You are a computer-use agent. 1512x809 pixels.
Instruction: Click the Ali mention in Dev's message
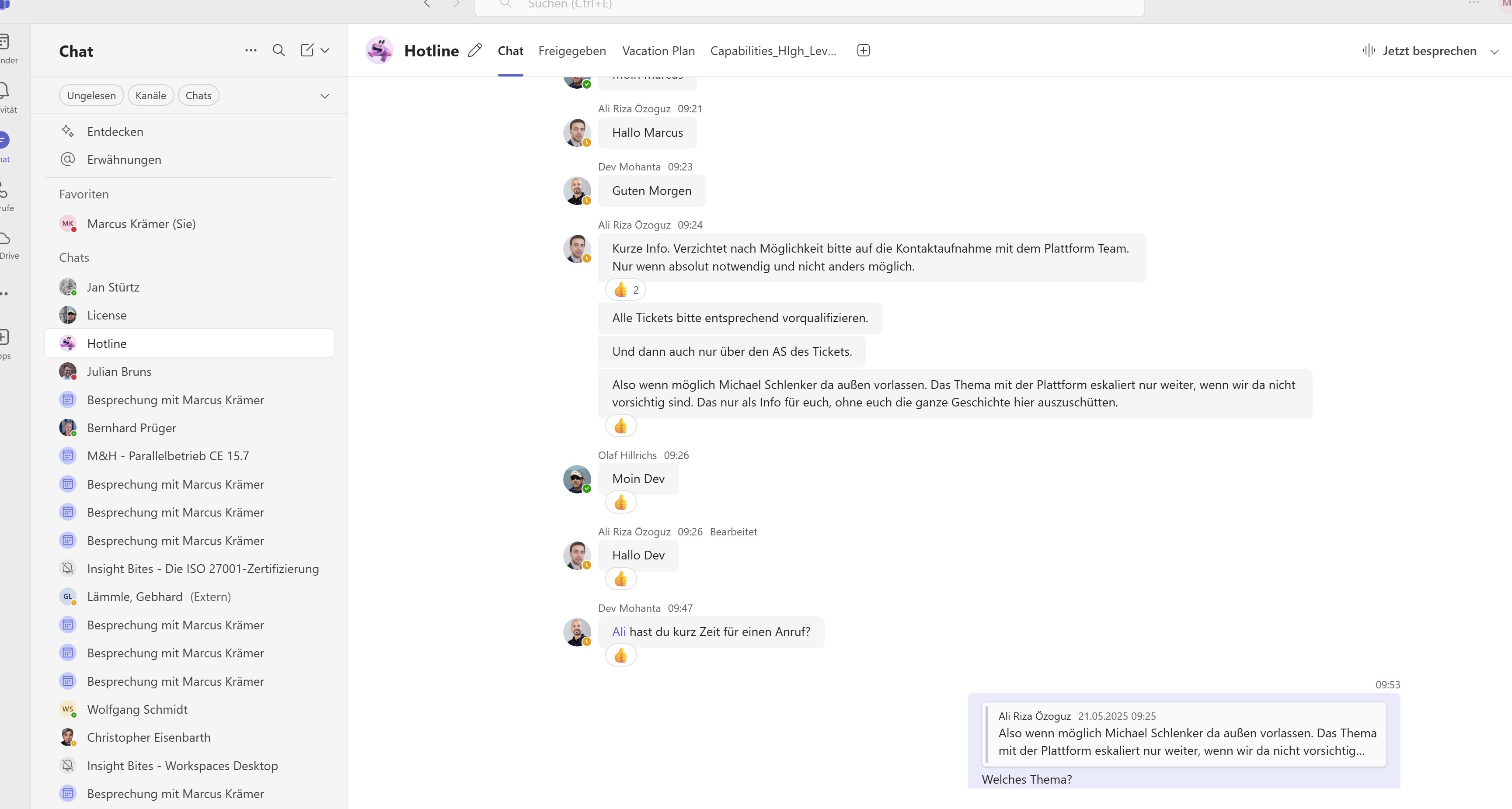619,632
